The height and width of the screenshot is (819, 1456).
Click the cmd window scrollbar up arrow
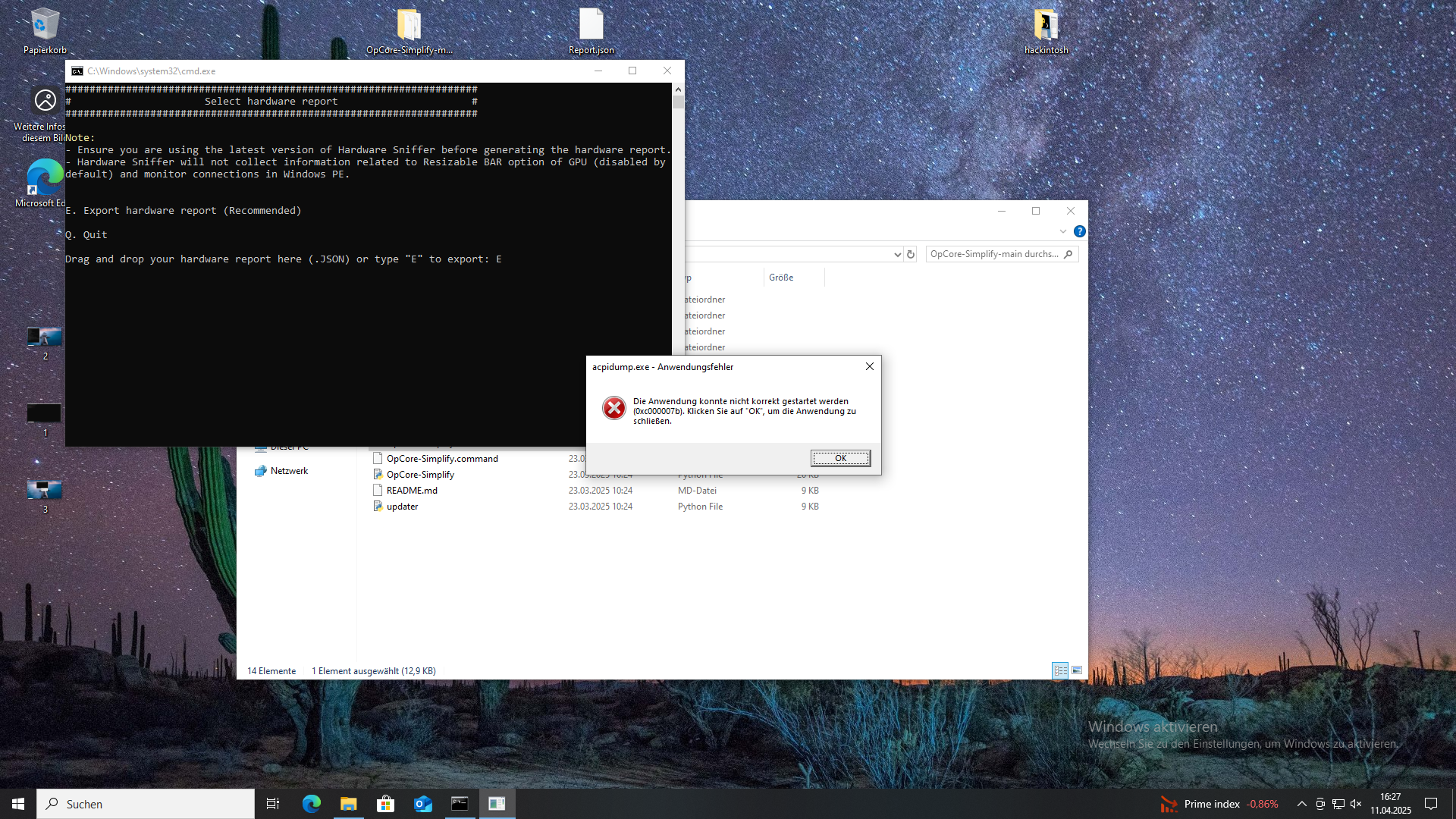click(678, 89)
